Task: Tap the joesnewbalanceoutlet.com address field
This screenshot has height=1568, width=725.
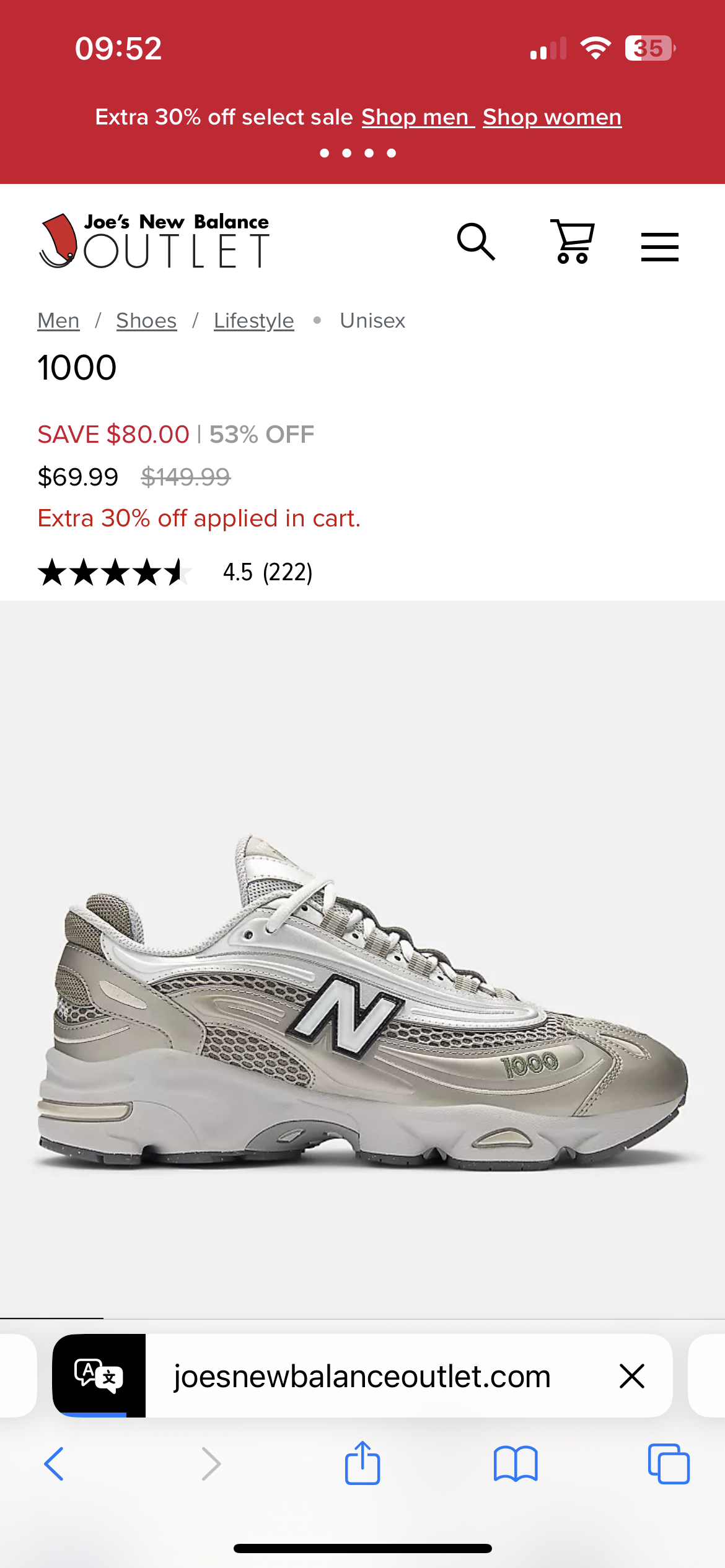Action: [x=362, y=1376]
